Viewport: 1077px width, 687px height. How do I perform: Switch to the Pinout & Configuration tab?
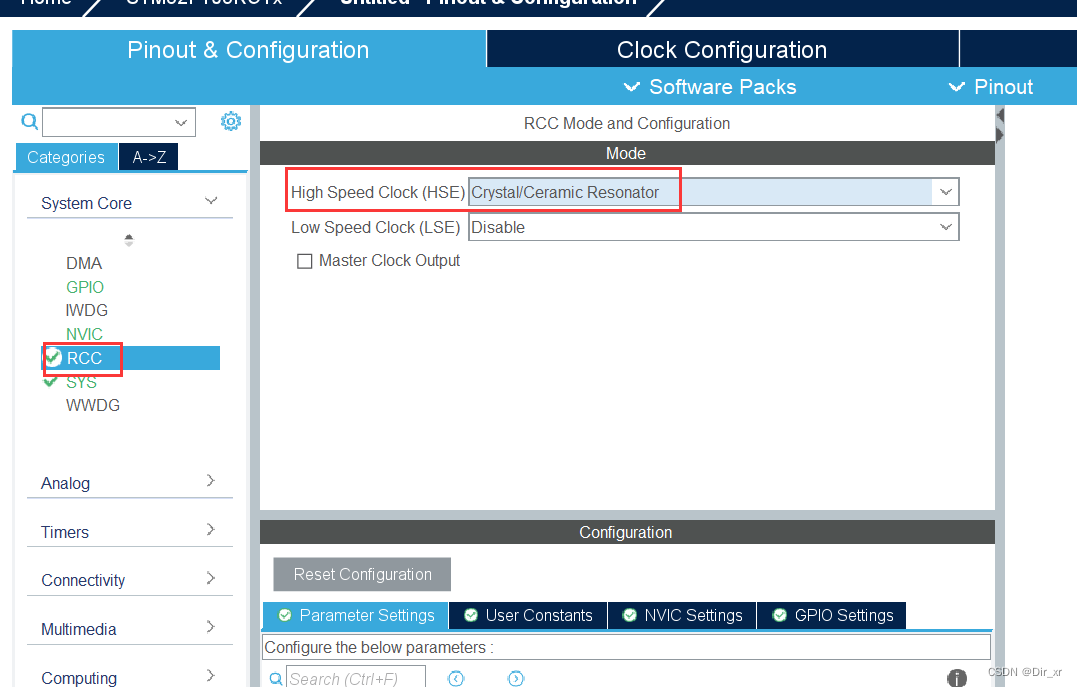(x=249, y=49)
